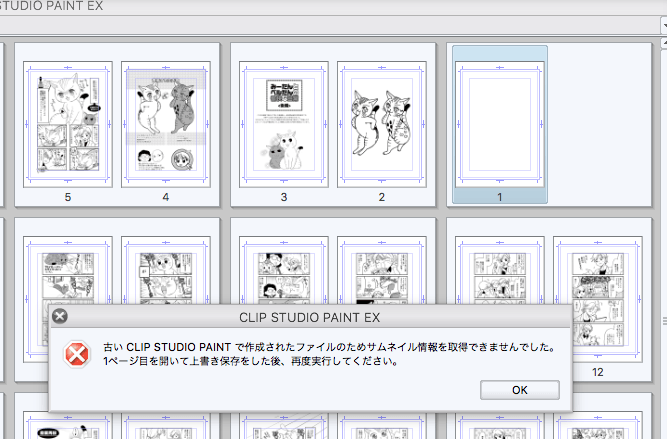Click the error message starting with 古い CLIP STUDIO PAINT
The width and height of the screenshot is (667, 439).
point(330,347)
